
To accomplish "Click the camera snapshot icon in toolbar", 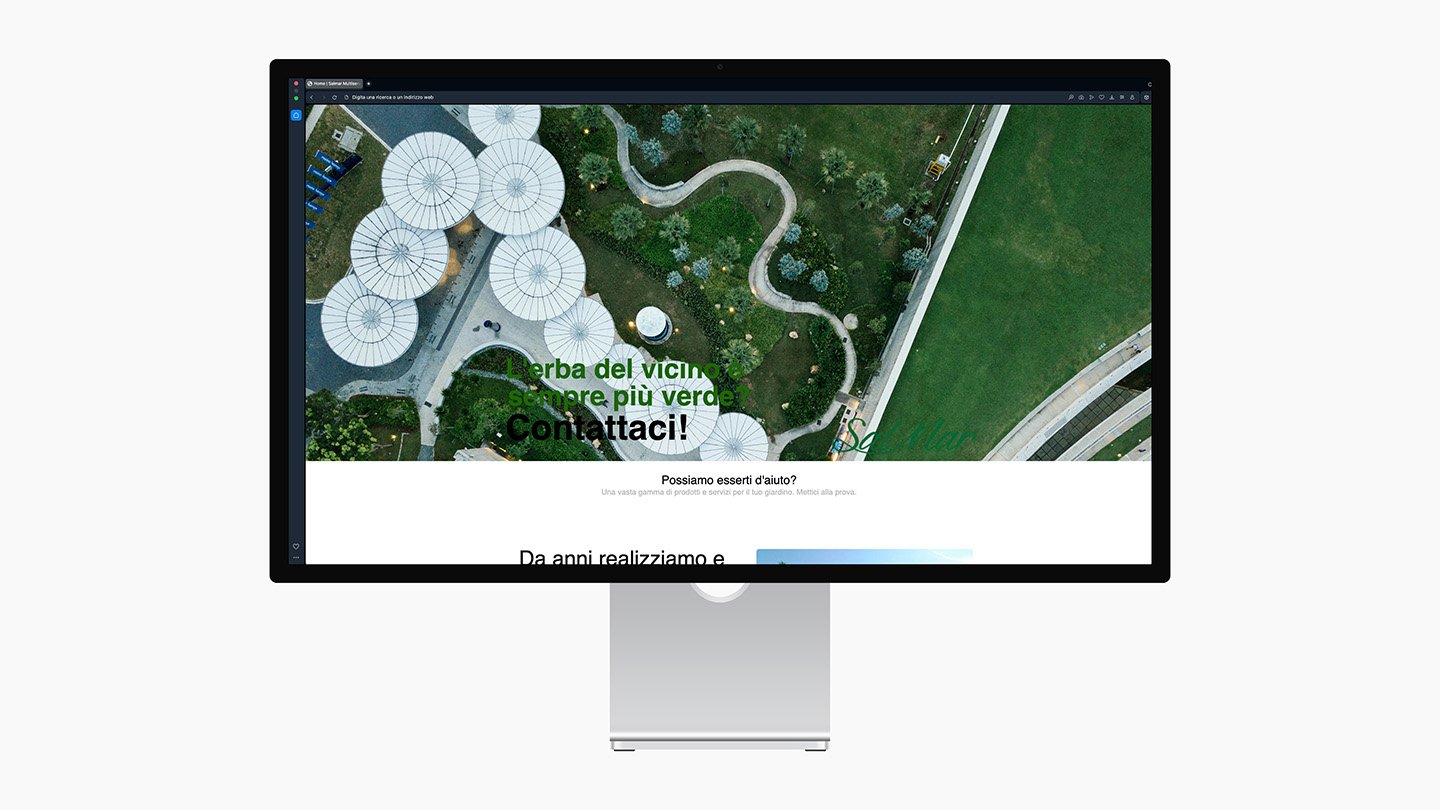I will point(1081,97).
